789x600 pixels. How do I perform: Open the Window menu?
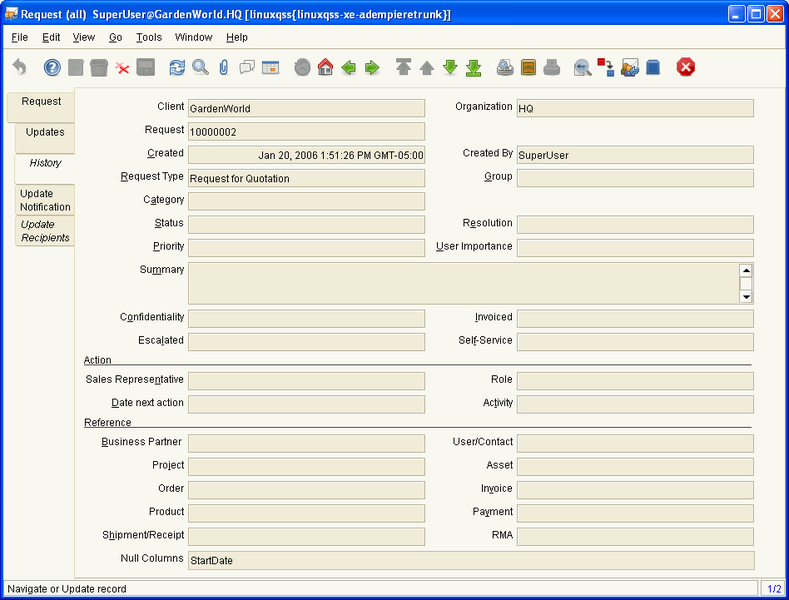pyautogui.click(x=193, y=37)
